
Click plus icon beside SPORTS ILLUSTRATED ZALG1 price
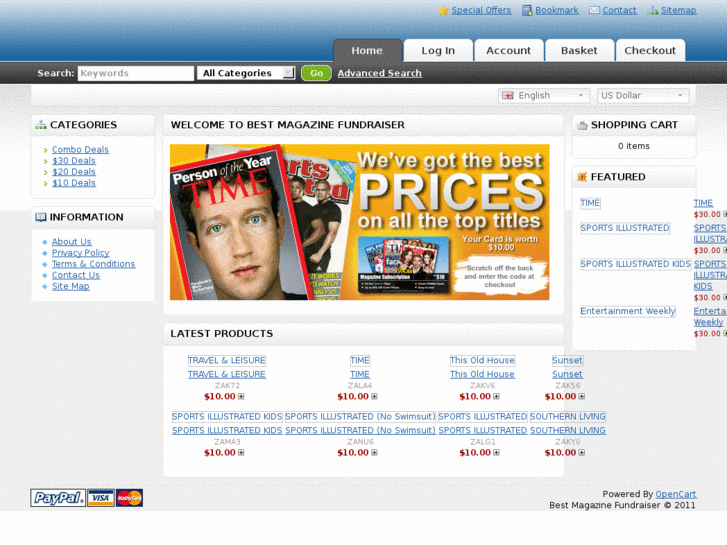pos(496,453)
